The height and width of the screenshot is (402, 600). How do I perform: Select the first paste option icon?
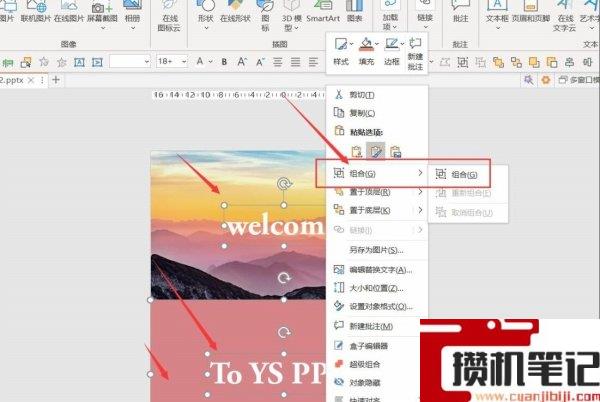[x=356, y=151]
